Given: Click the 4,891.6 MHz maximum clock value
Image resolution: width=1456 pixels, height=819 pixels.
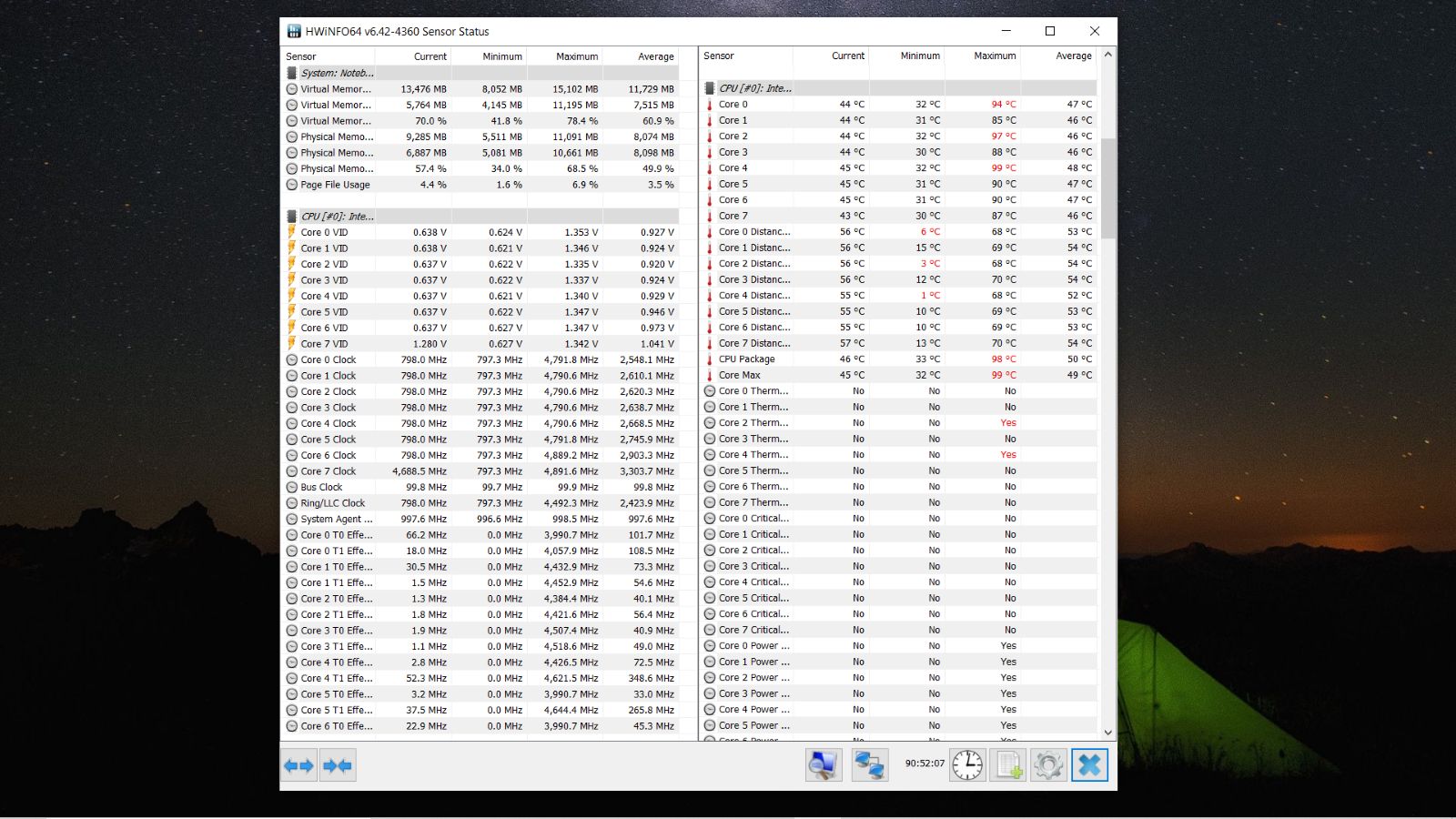Looking at the screenshot, I should pyautogui.click(x=571, y=471).
